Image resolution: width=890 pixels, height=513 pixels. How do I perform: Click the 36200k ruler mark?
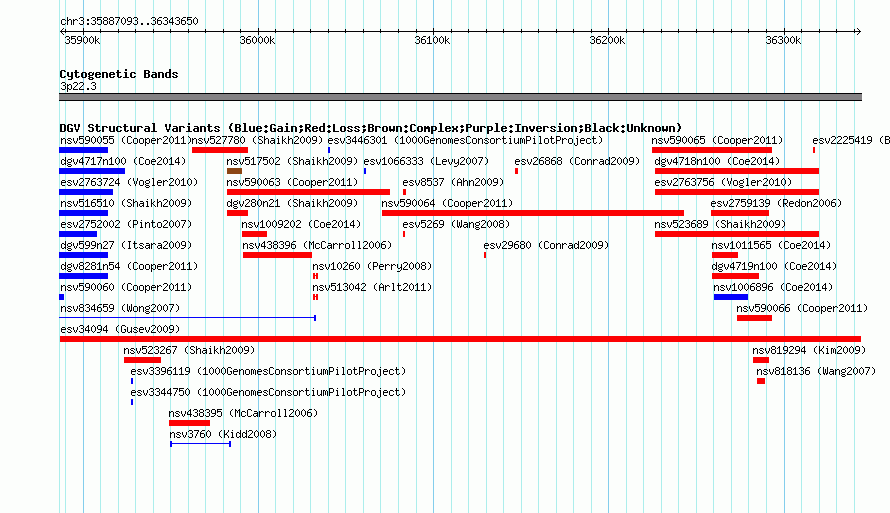click(607, 40)
